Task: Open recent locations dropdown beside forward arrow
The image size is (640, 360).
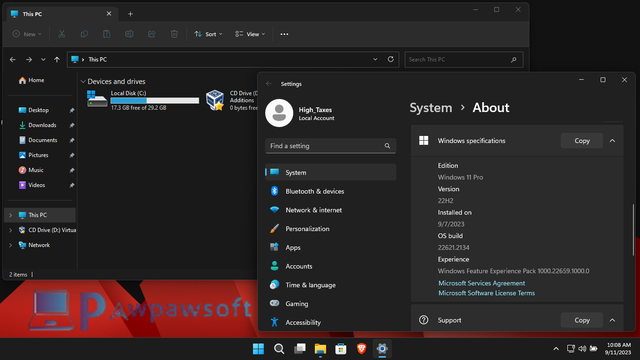Action: 43,60
